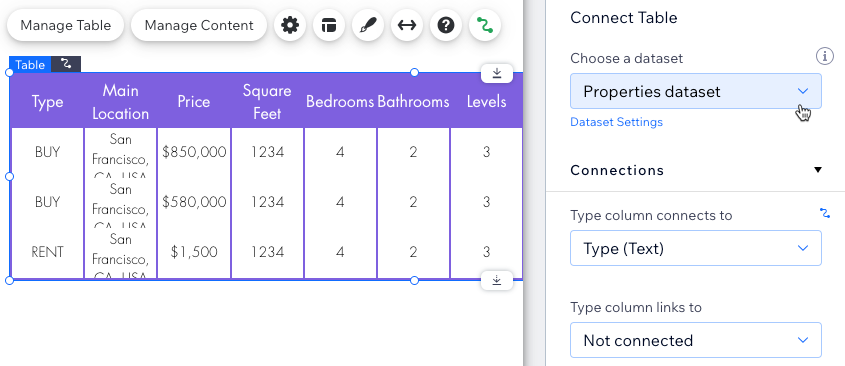Click the table layout icon

[x=329, y=25]
